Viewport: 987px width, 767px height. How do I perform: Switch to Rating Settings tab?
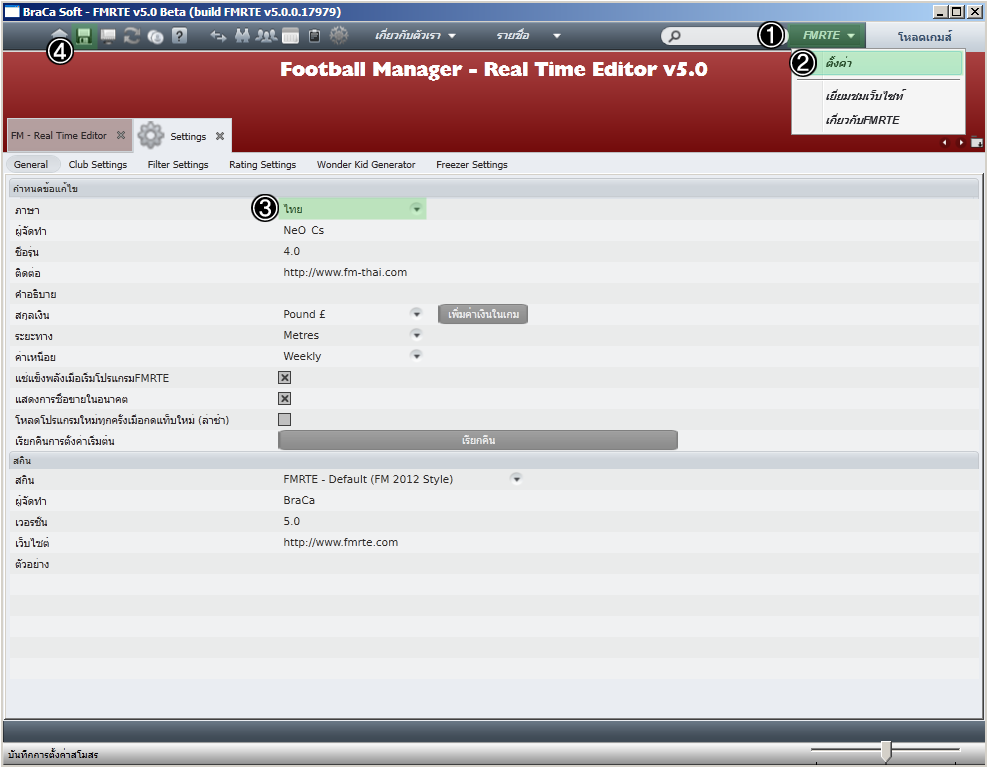(262, 164)
